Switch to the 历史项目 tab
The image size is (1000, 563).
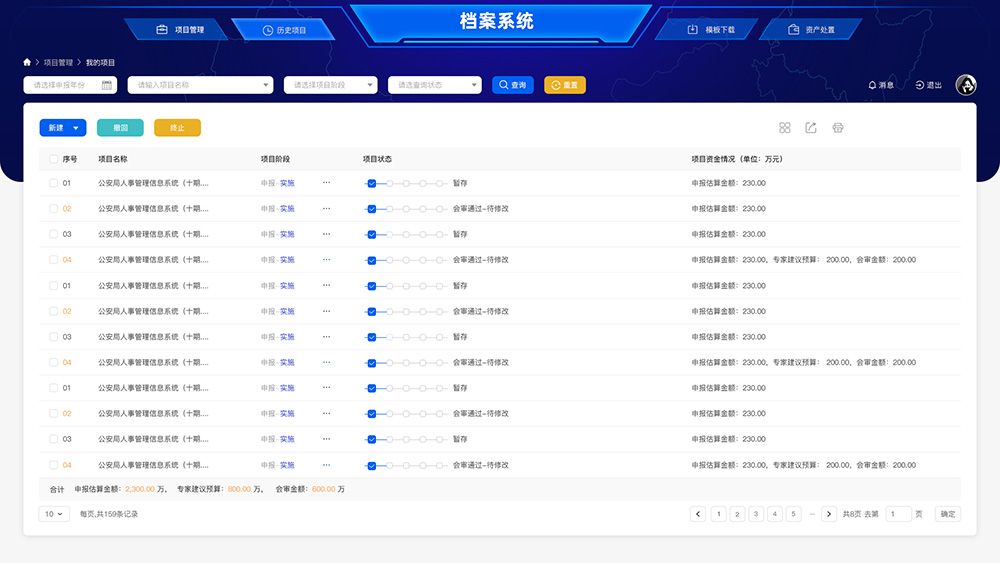[x=285, y=30]
